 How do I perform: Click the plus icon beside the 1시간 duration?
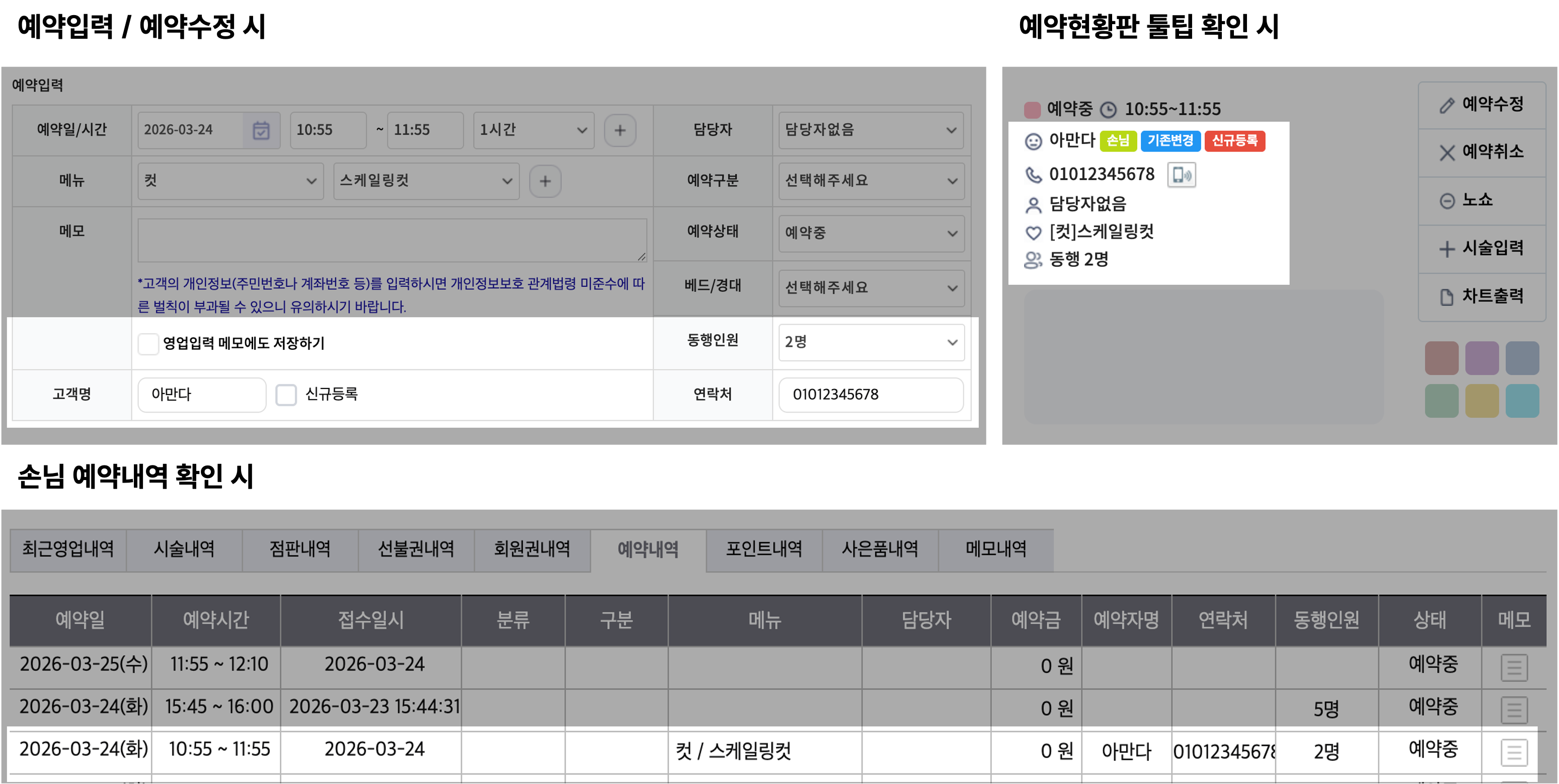(620, 130)
